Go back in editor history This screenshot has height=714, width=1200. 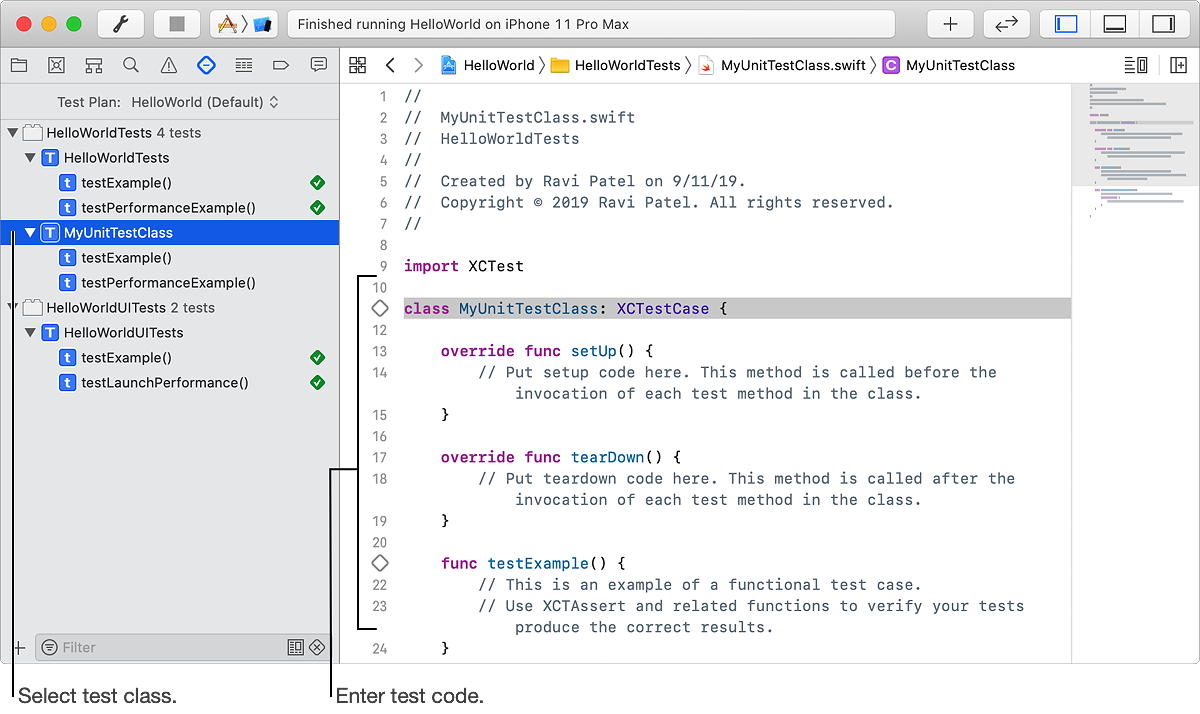[x=390, y=65]
